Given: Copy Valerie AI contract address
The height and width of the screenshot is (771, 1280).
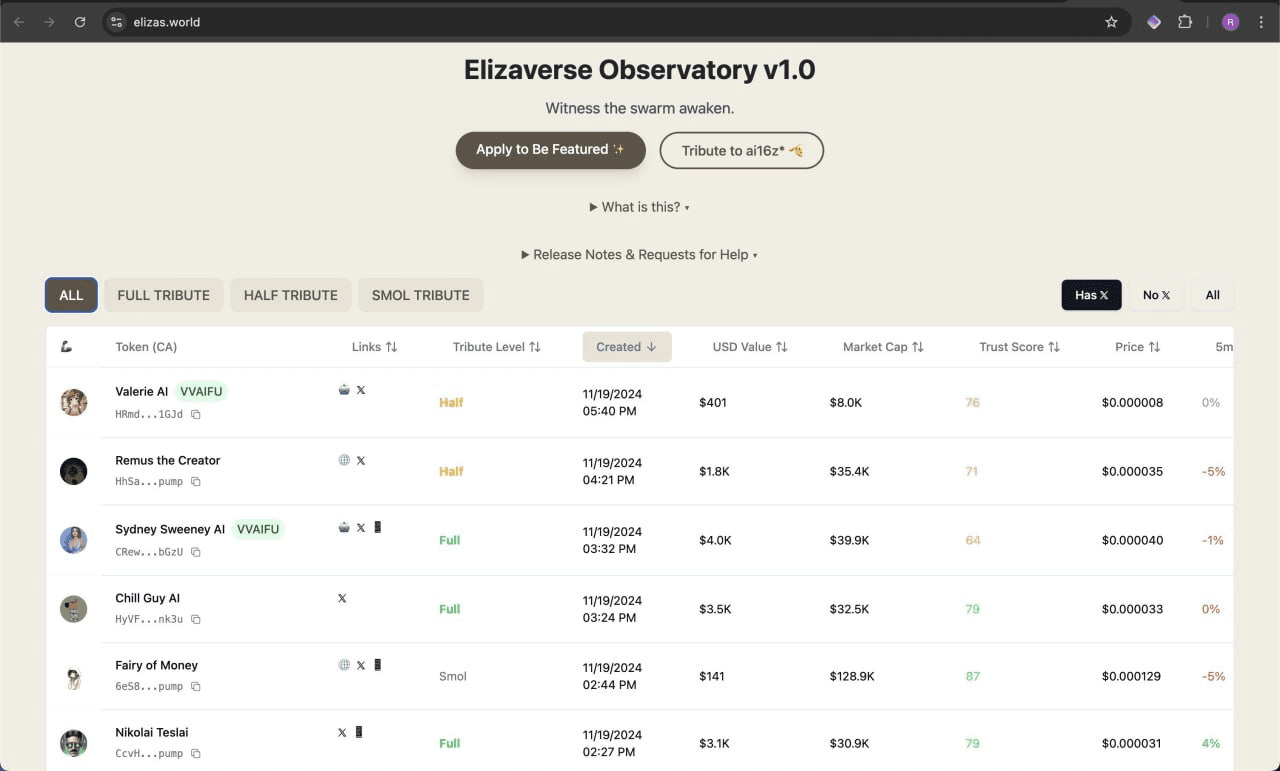Looking at the screenshot, I should (x=196, y=414).
